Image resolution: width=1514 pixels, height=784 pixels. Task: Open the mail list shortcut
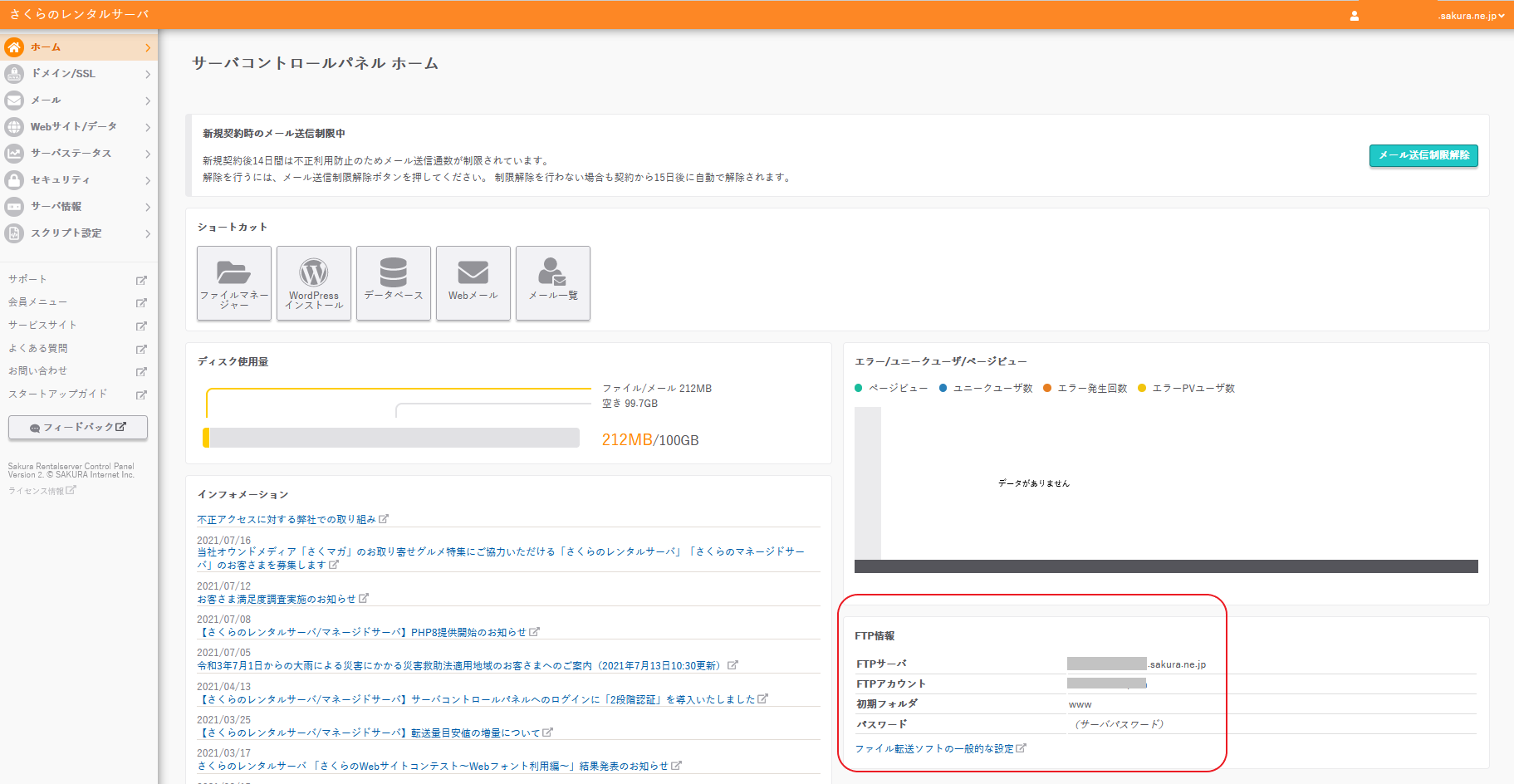(553, 282)
